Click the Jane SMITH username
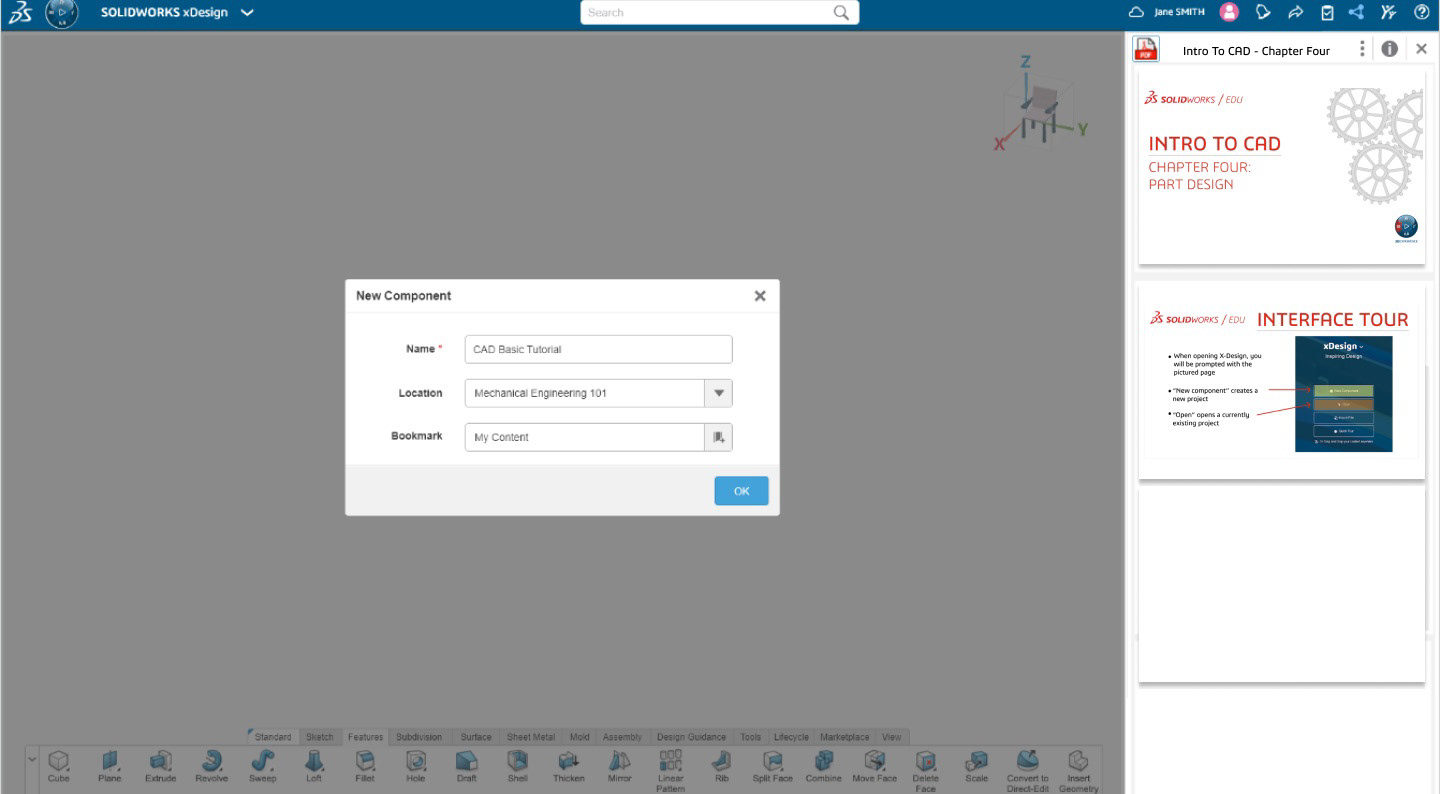The height and width of the screenshot is (794, 1440). pyautogui.click(x=1180, y=13)
